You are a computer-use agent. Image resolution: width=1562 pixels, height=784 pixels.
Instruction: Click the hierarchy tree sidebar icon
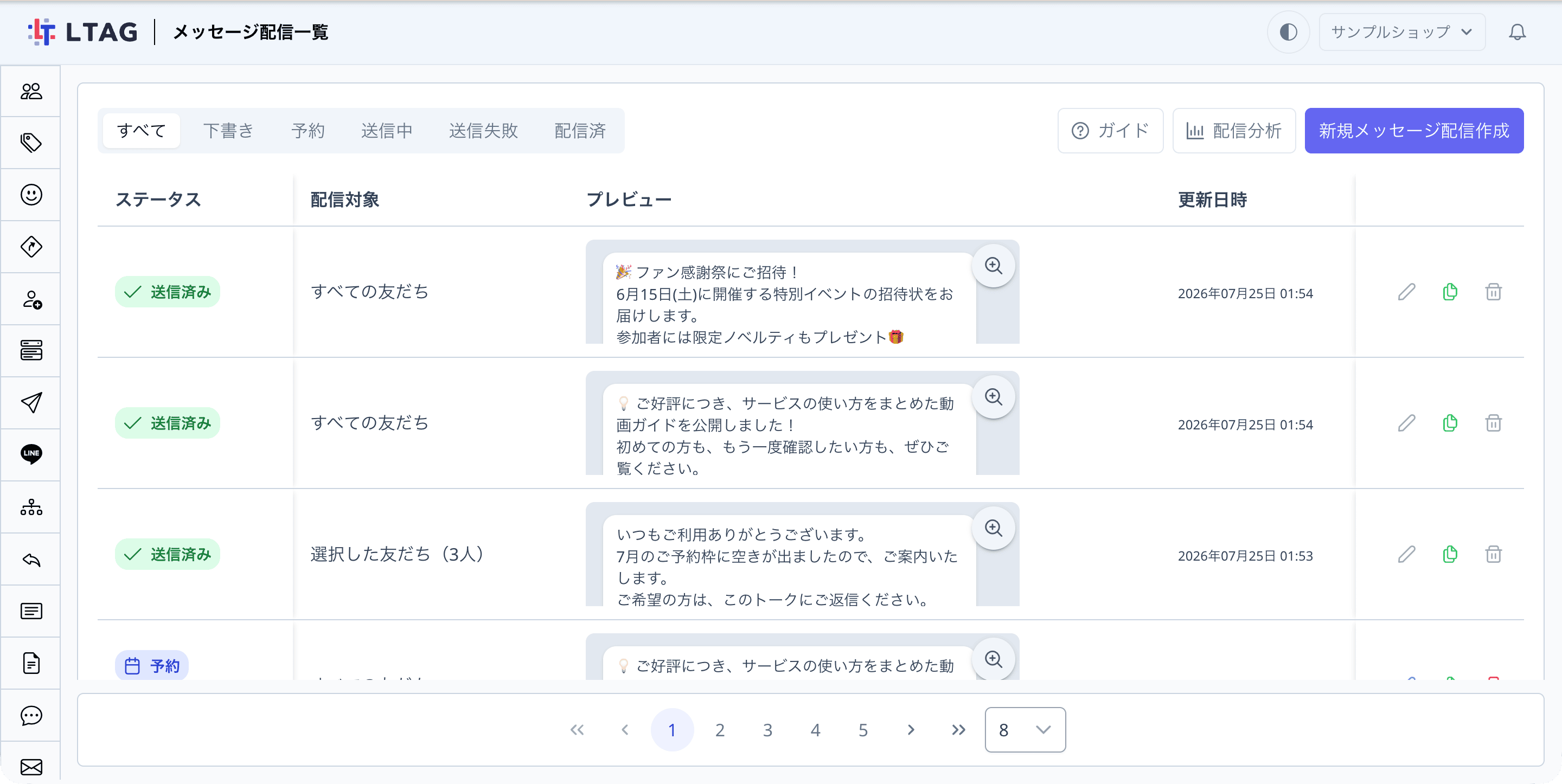point(31,507)
